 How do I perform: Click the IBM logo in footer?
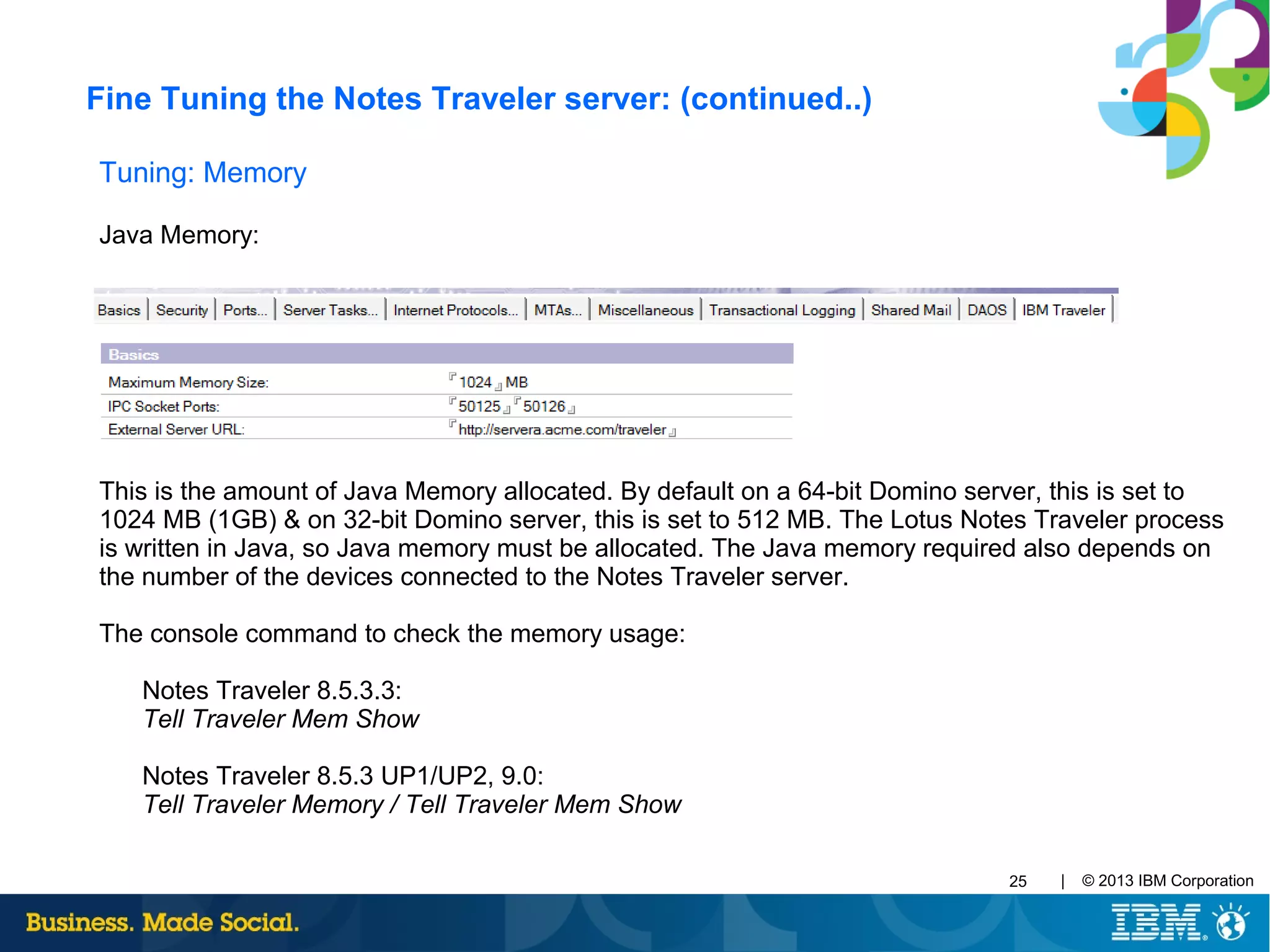(1157, 922)
